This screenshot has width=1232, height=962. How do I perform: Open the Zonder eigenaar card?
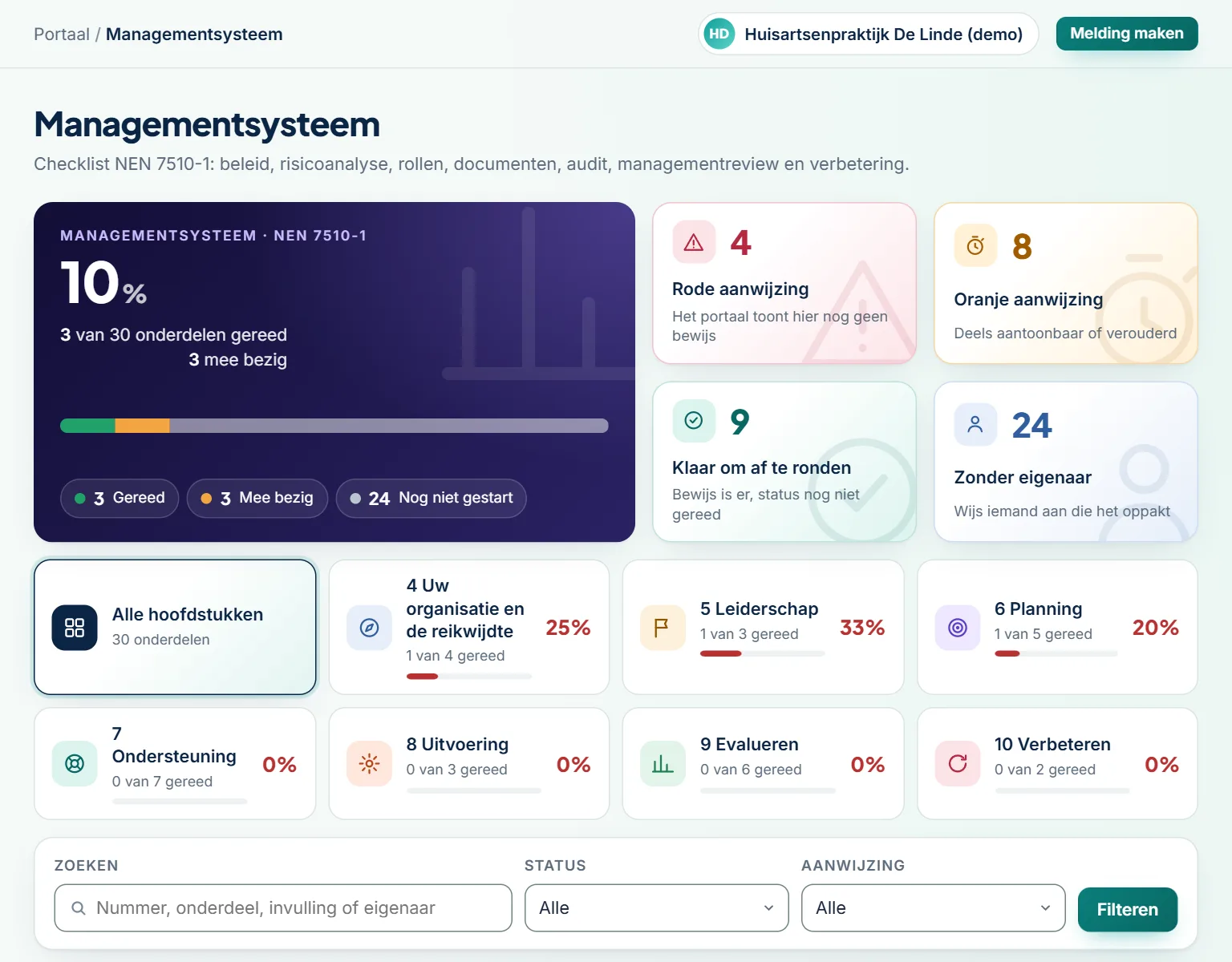(x=1066, y=462)
